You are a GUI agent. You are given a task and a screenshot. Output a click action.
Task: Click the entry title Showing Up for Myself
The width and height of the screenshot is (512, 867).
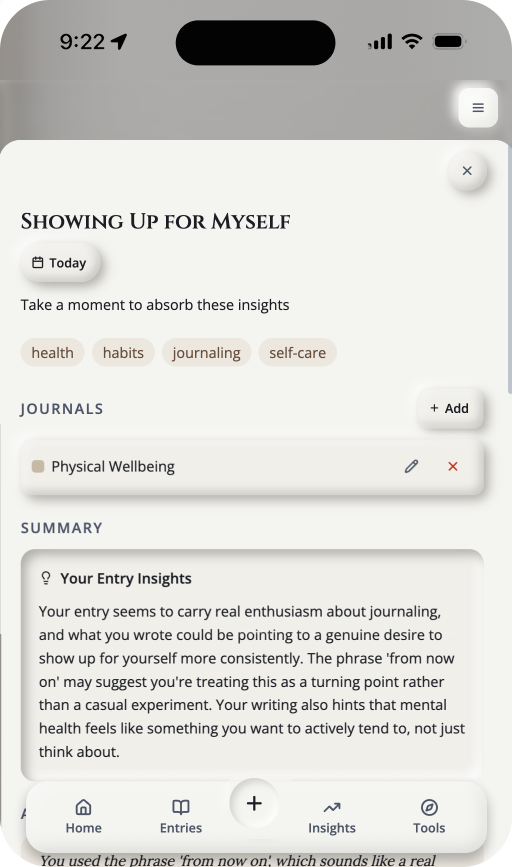(x=155, y=222)
